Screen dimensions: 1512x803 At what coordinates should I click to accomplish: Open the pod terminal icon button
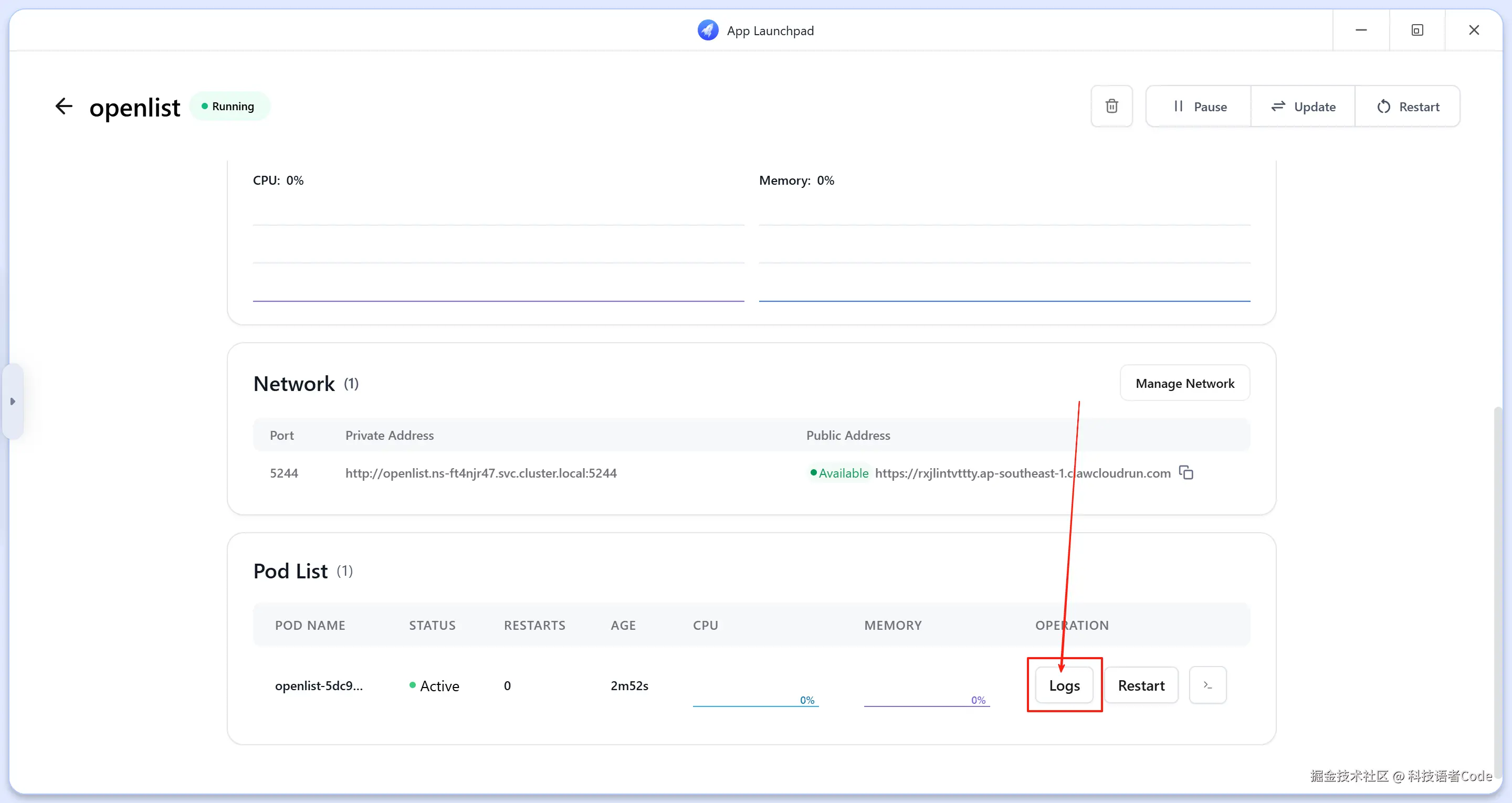[x=1207, y=685]
